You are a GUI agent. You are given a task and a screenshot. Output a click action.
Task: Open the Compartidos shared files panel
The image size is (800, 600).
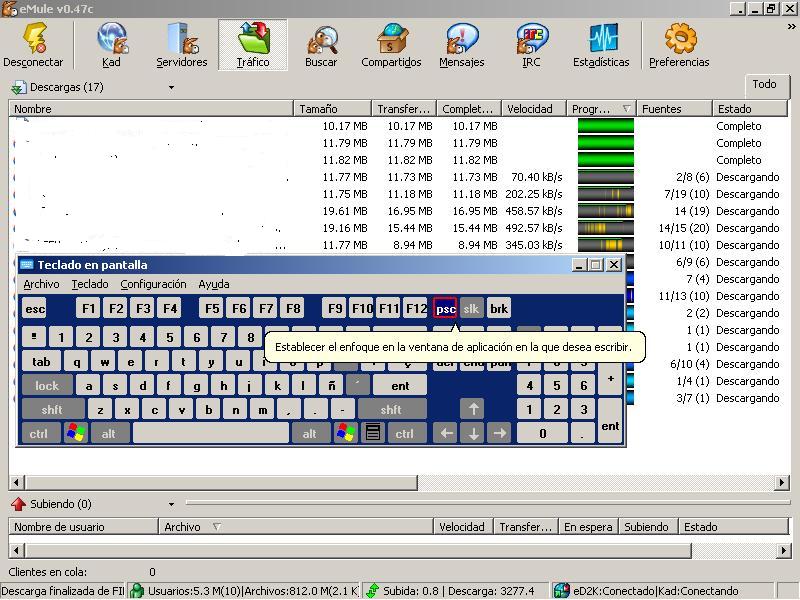(391, 45)
